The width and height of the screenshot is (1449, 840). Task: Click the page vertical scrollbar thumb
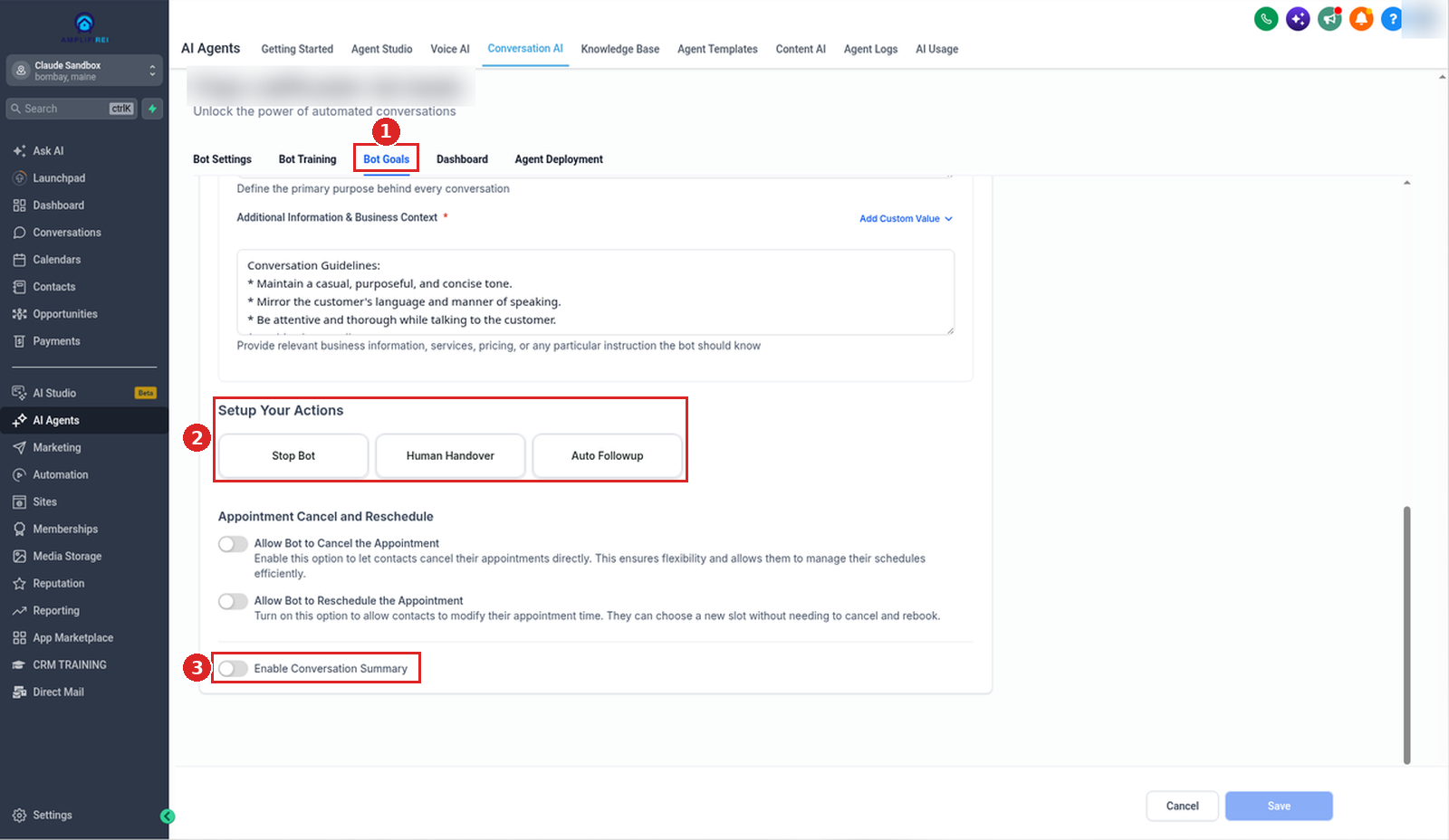1406,634
